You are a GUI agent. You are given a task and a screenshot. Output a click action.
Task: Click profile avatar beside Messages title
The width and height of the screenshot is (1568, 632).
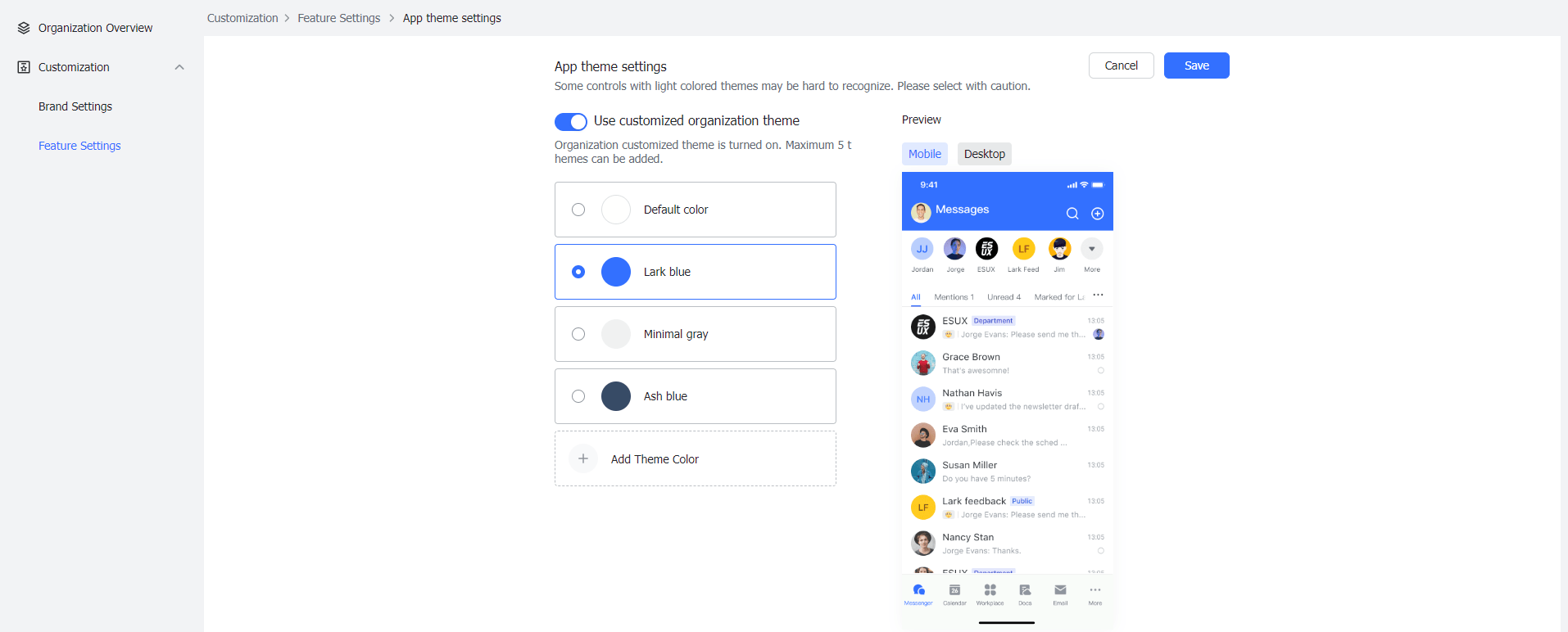pyautogui.click(x=921, y=213)
